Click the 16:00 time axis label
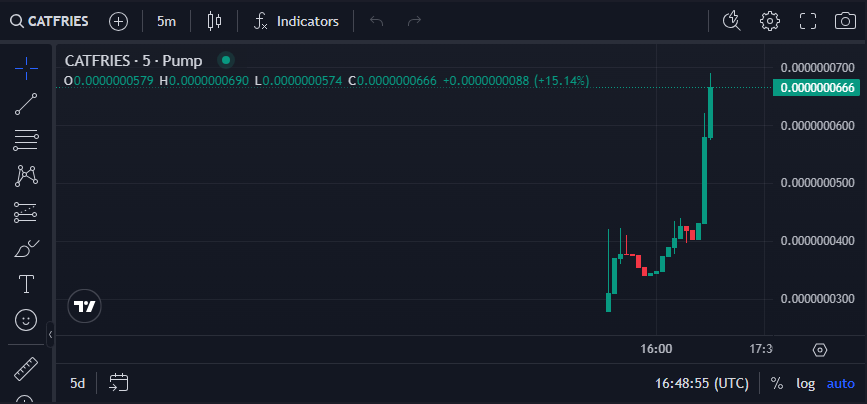The height and width of the screenshot is (404, 867). coord(656,349)
